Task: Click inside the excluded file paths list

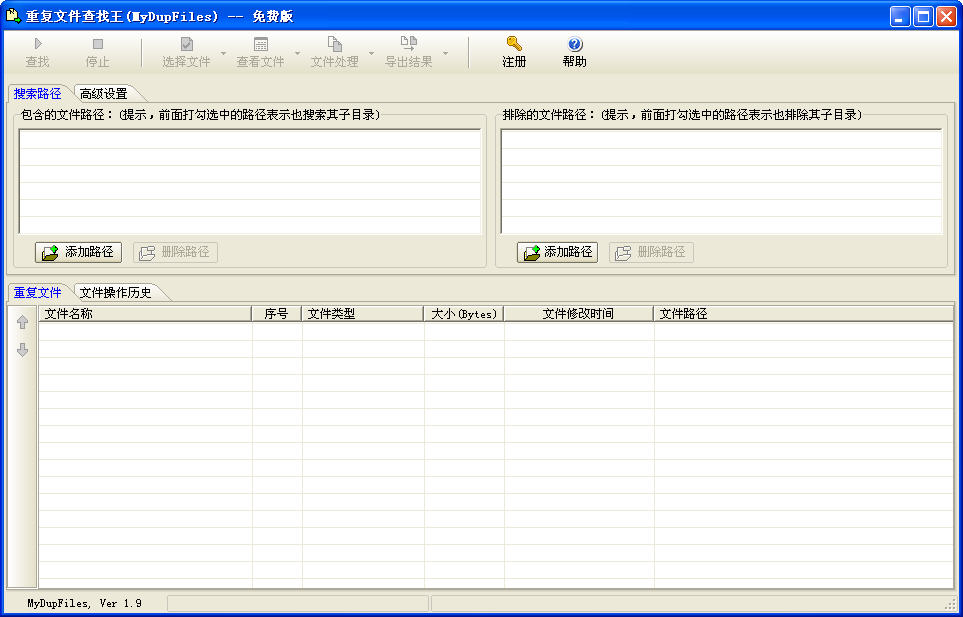Action: tap(722, 182)
